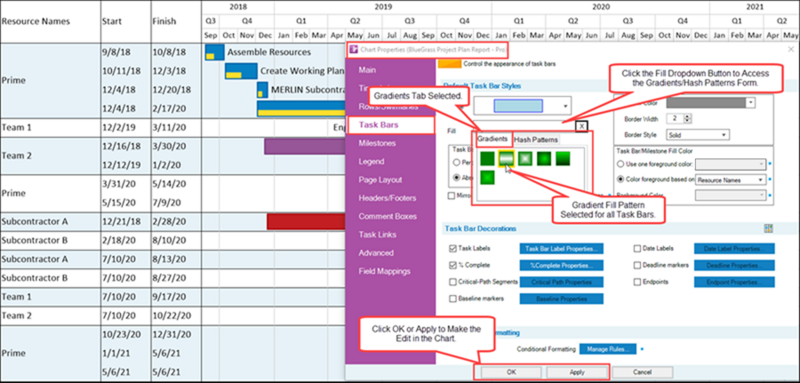800x383 pixels.
Task: Click the Task Bar Decorations grid icon
Action: click(768, 228)
